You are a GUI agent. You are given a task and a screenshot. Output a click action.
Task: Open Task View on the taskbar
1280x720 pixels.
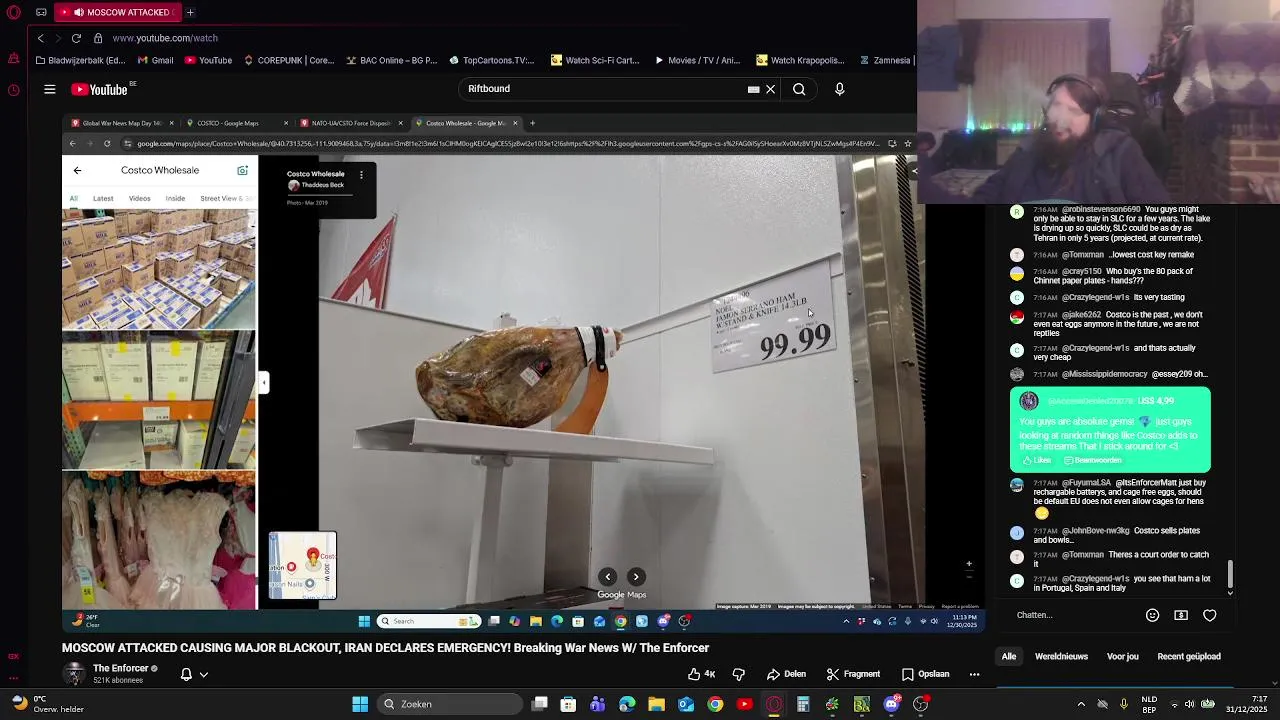pos(540,704)
